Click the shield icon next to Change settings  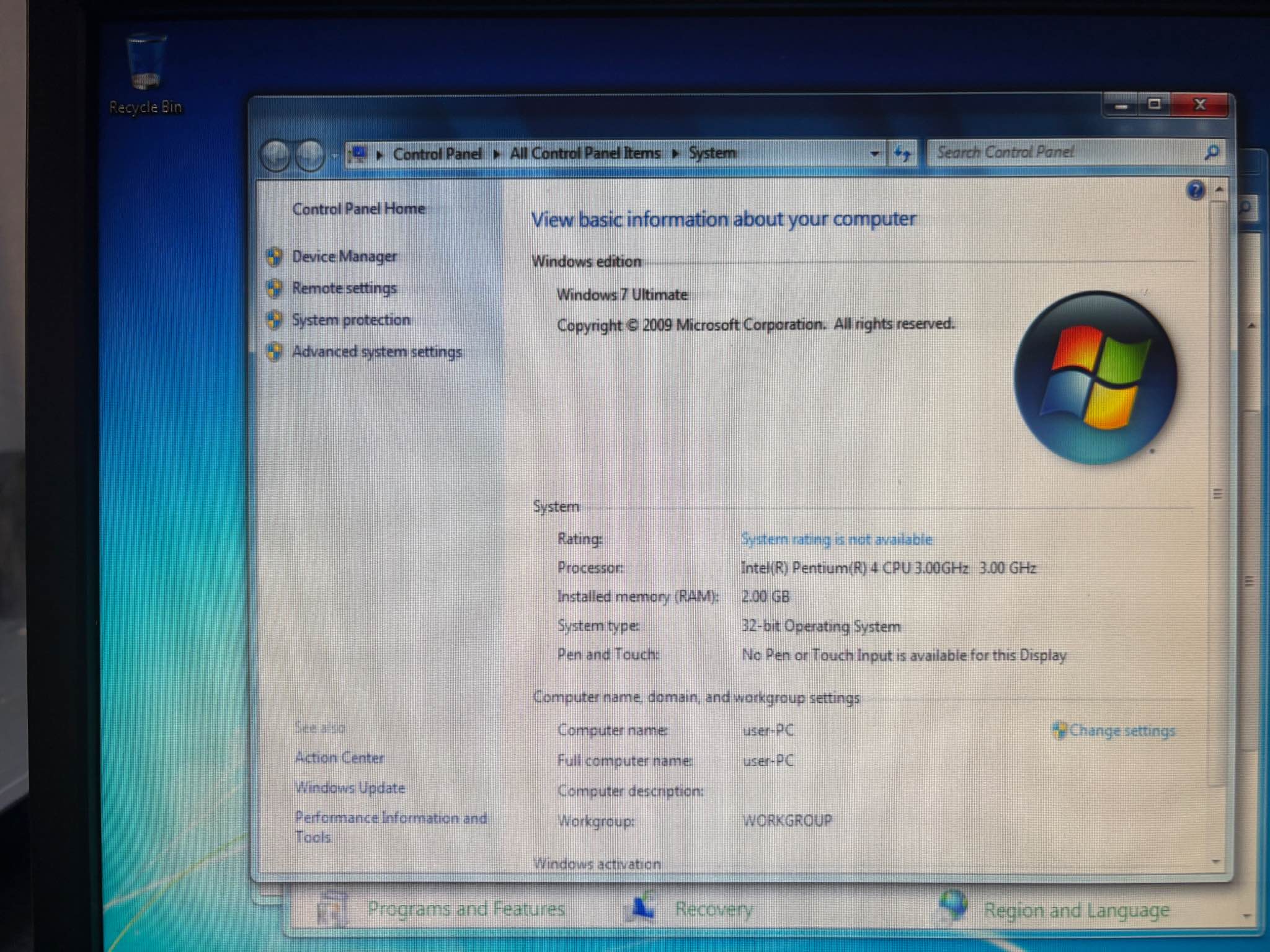[1060, 730]
